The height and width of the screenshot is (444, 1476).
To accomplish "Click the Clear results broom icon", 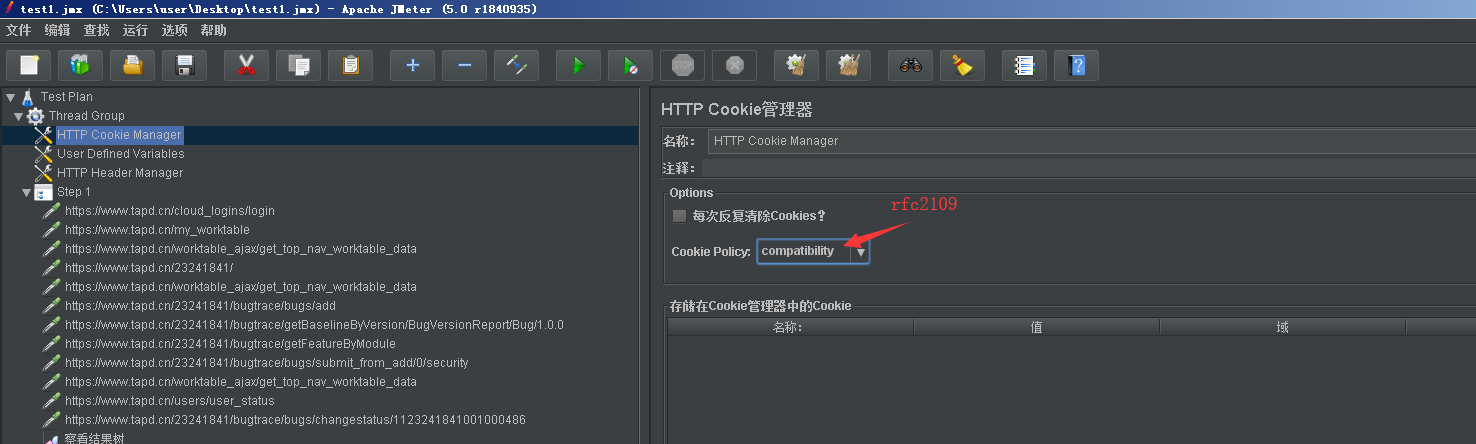I will (x=796, y=66).
